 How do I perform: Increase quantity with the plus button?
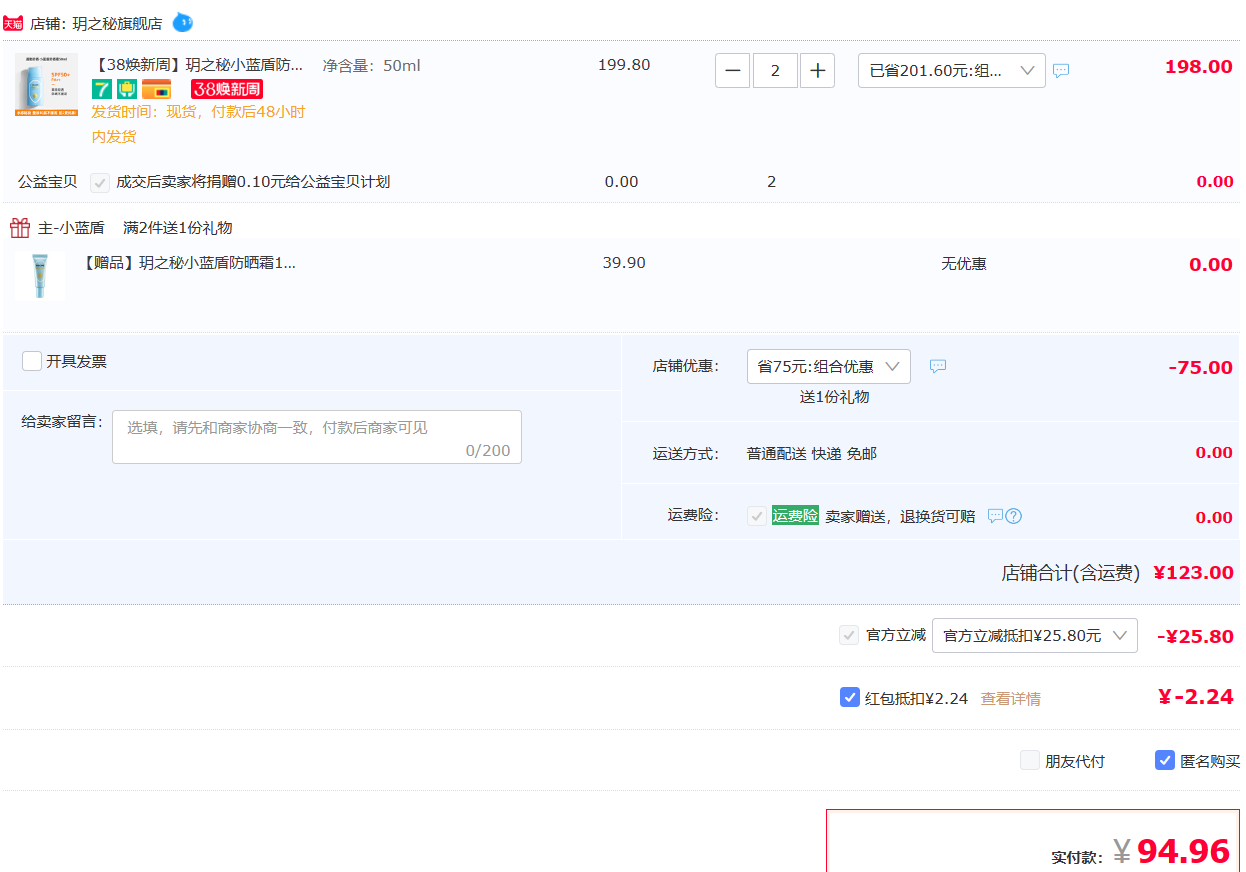pyautogui.click(x=818, y=71)
